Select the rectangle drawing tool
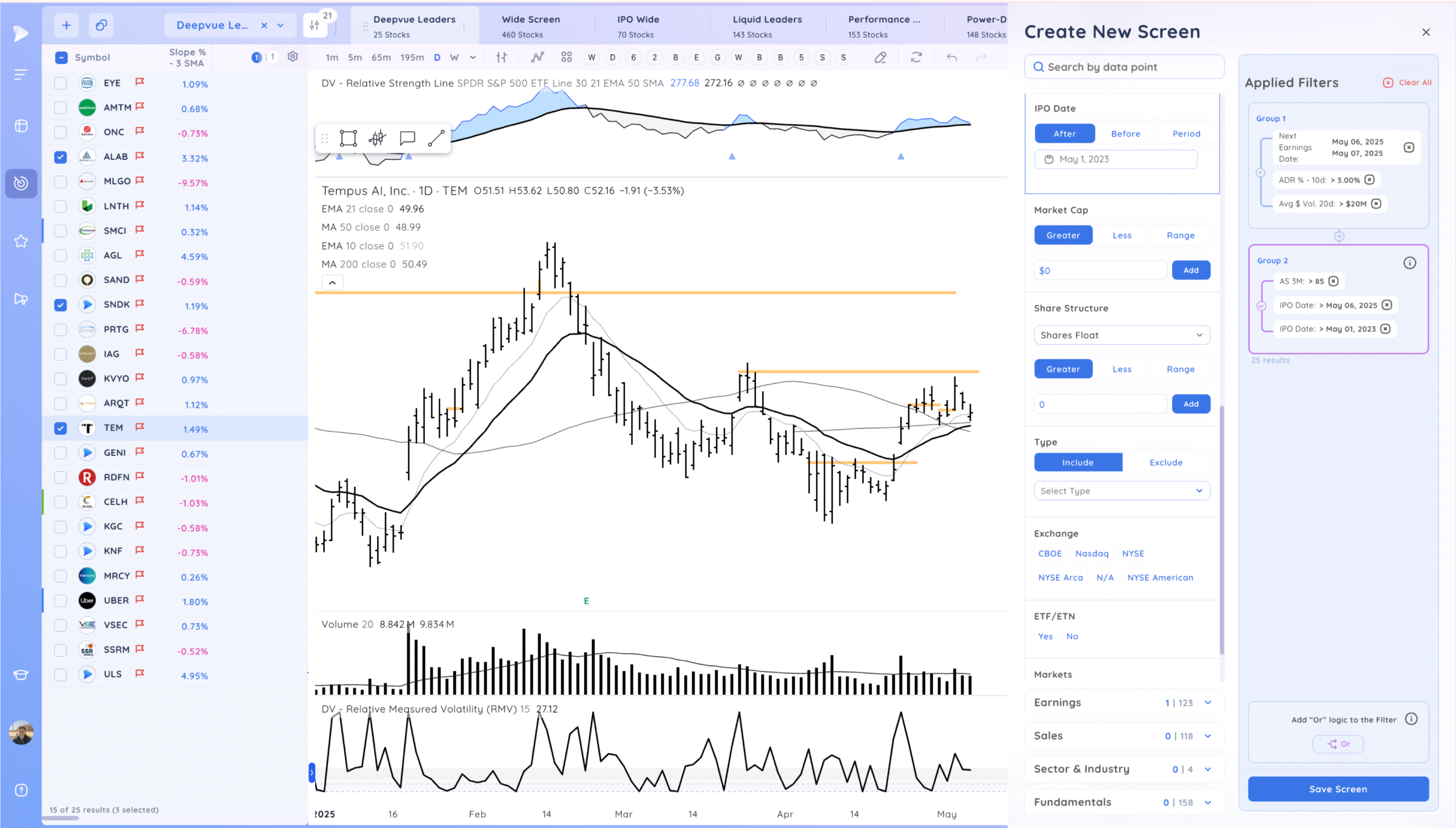Image resolution: width=1456 pixels, height=828 pixels. (348, 138)
